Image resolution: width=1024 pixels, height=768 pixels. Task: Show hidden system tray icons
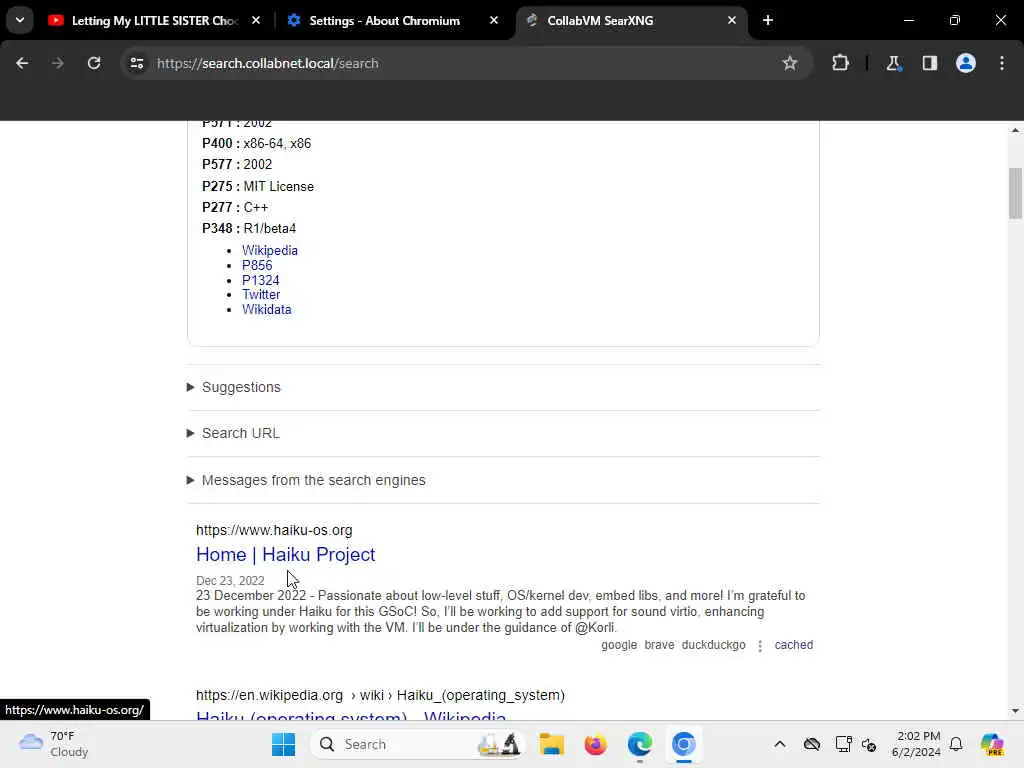tap(780, 744)
